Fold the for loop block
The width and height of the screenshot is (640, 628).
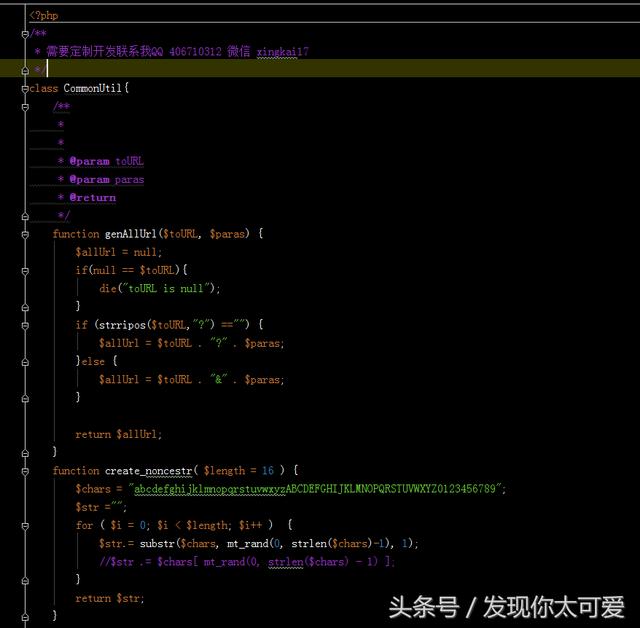[x=25, y=526]
